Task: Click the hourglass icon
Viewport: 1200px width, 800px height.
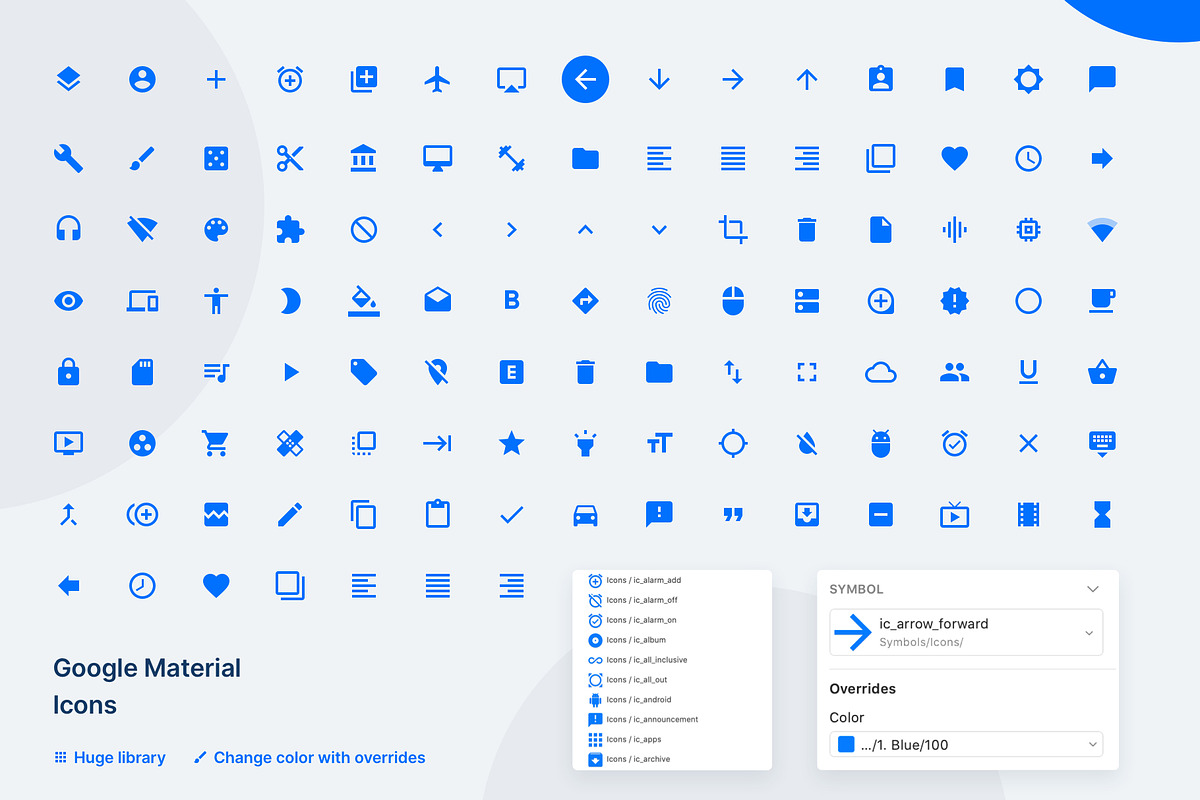Action: 1102,514
